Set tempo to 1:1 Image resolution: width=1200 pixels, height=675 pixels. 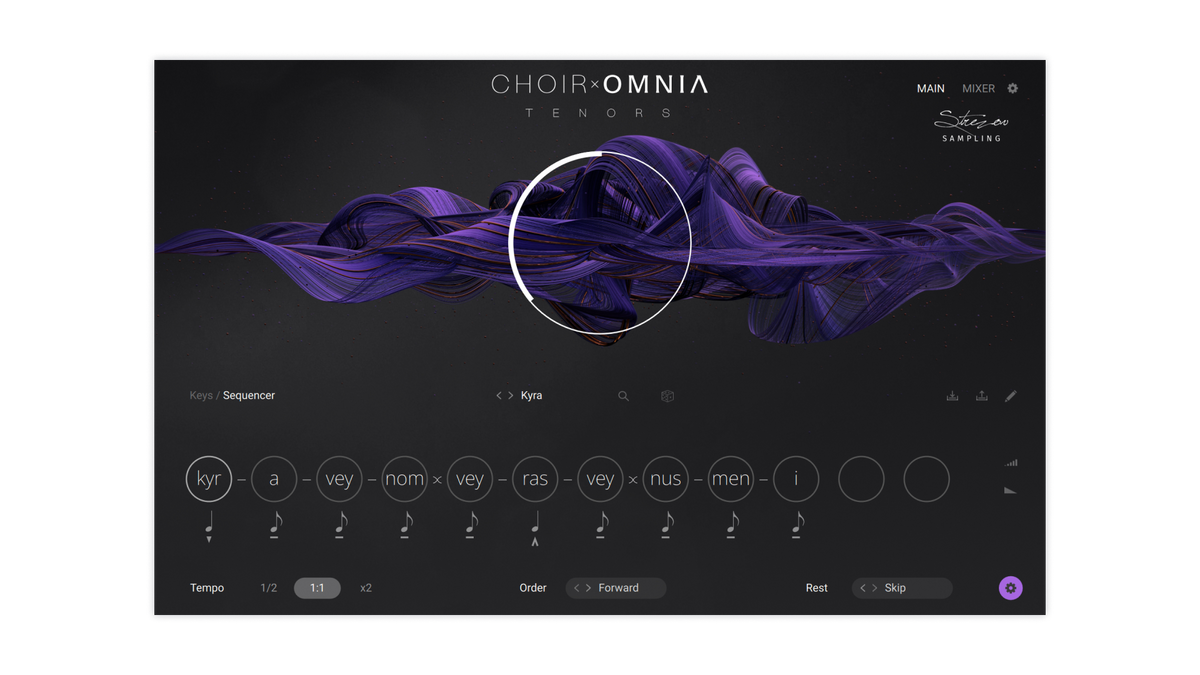pyautogui.click(x=317, y=588)
